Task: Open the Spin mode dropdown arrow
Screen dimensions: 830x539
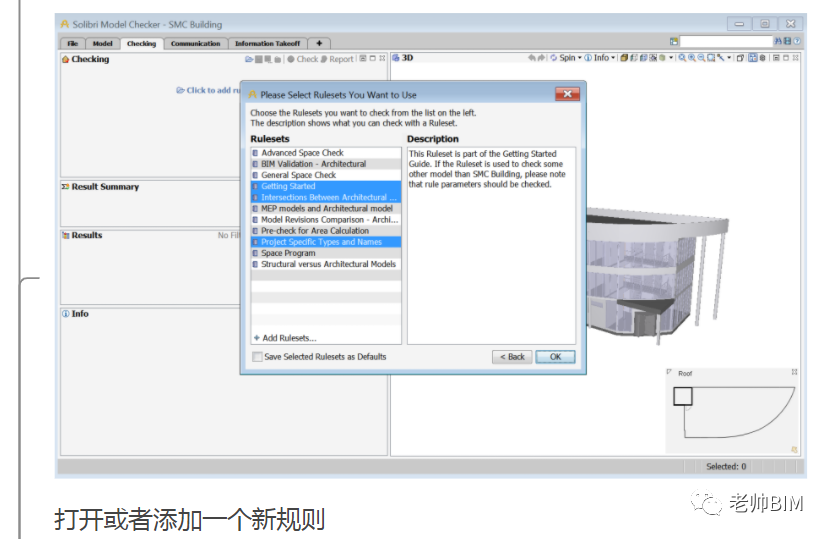Action: [580, 58]
